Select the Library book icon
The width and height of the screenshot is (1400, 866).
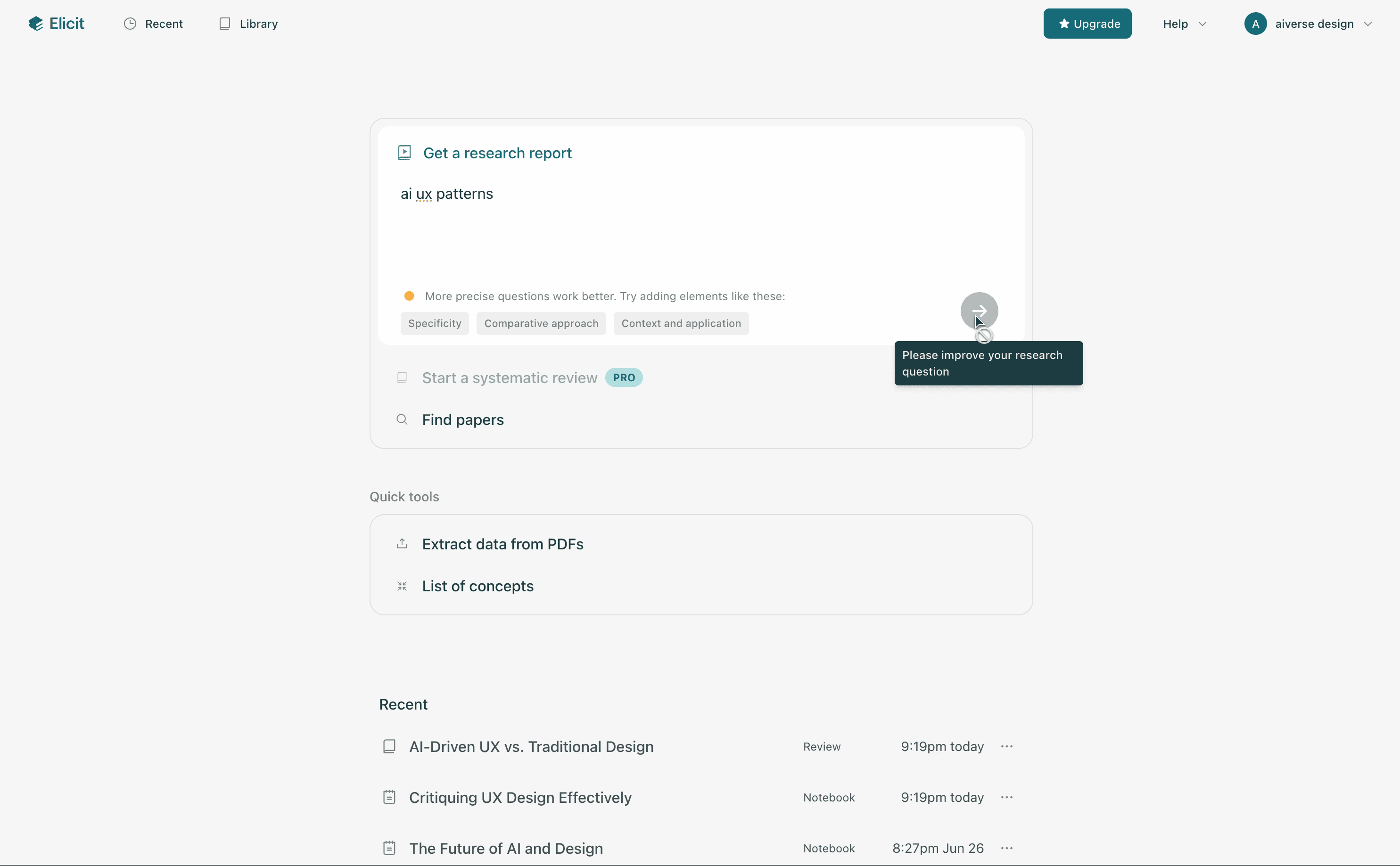click(x=224, y=24)
